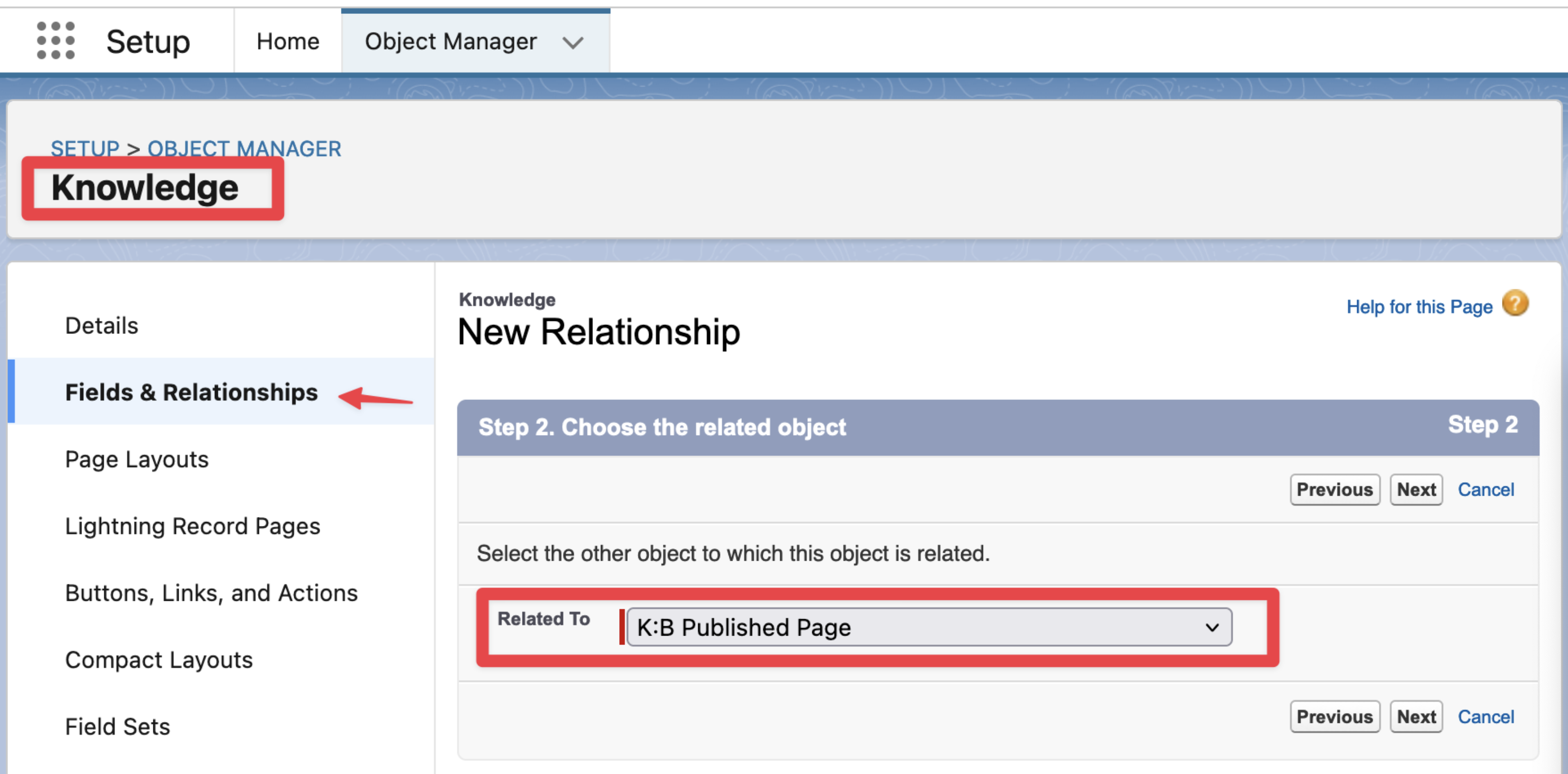Open the Related To dropdown
This screenshot has width=1568, height=774.
tap(929, 627)
